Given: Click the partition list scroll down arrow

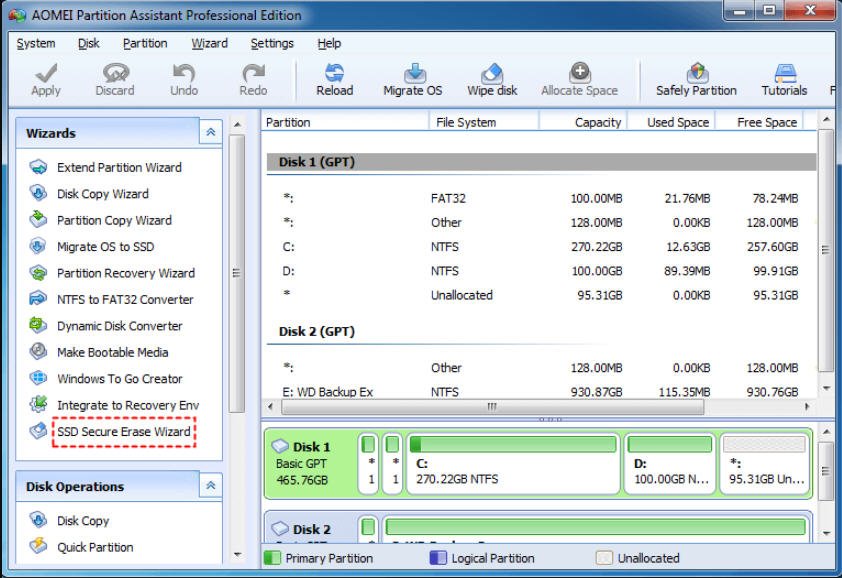Looking at the screenshot, I should (x=826, y=388).
